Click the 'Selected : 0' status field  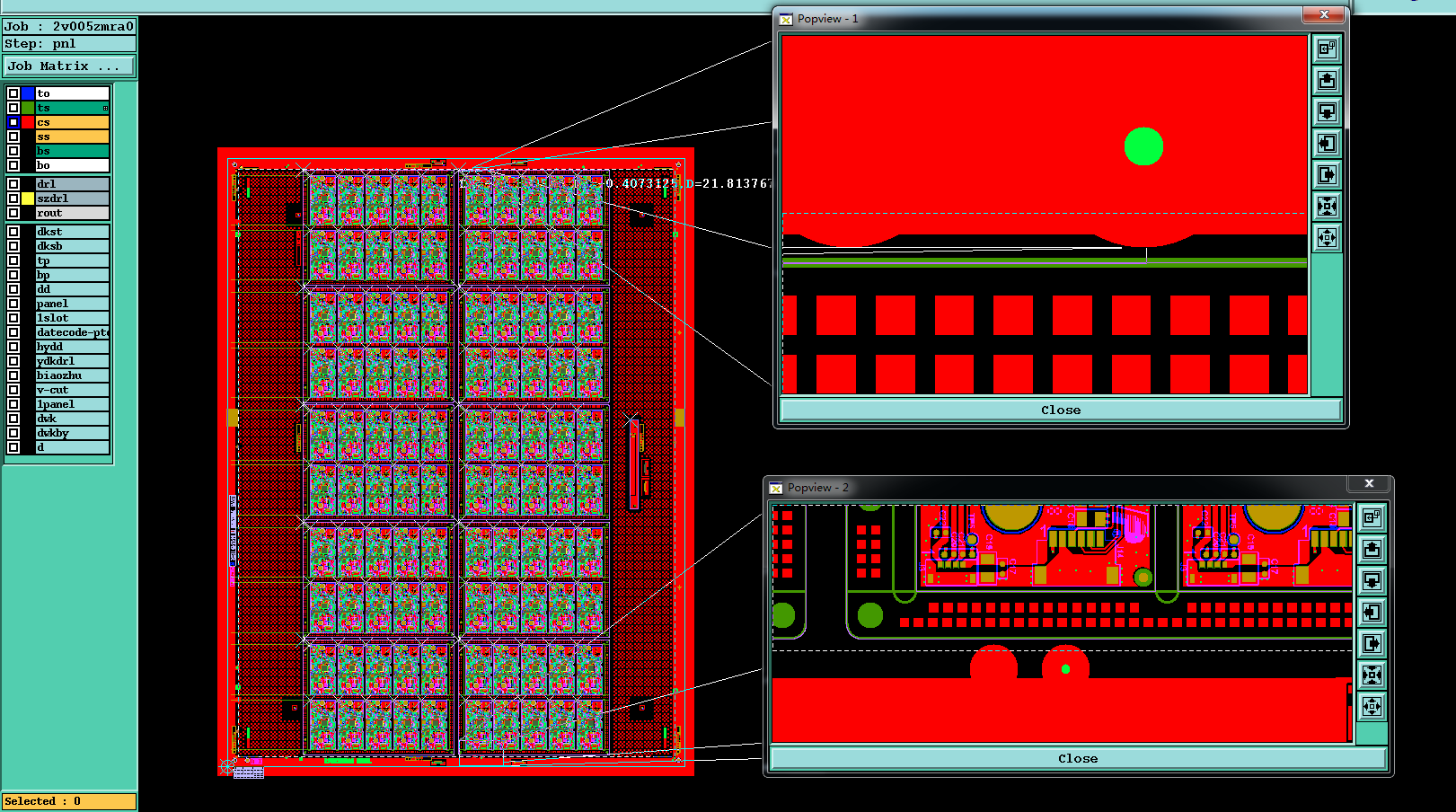(69, 801)
